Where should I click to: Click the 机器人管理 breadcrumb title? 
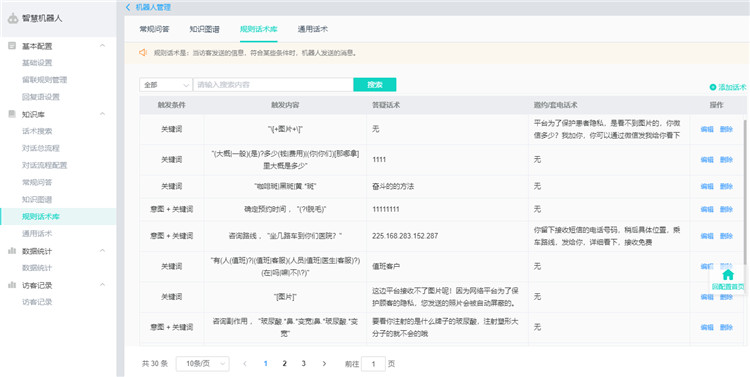pos(153,7)
